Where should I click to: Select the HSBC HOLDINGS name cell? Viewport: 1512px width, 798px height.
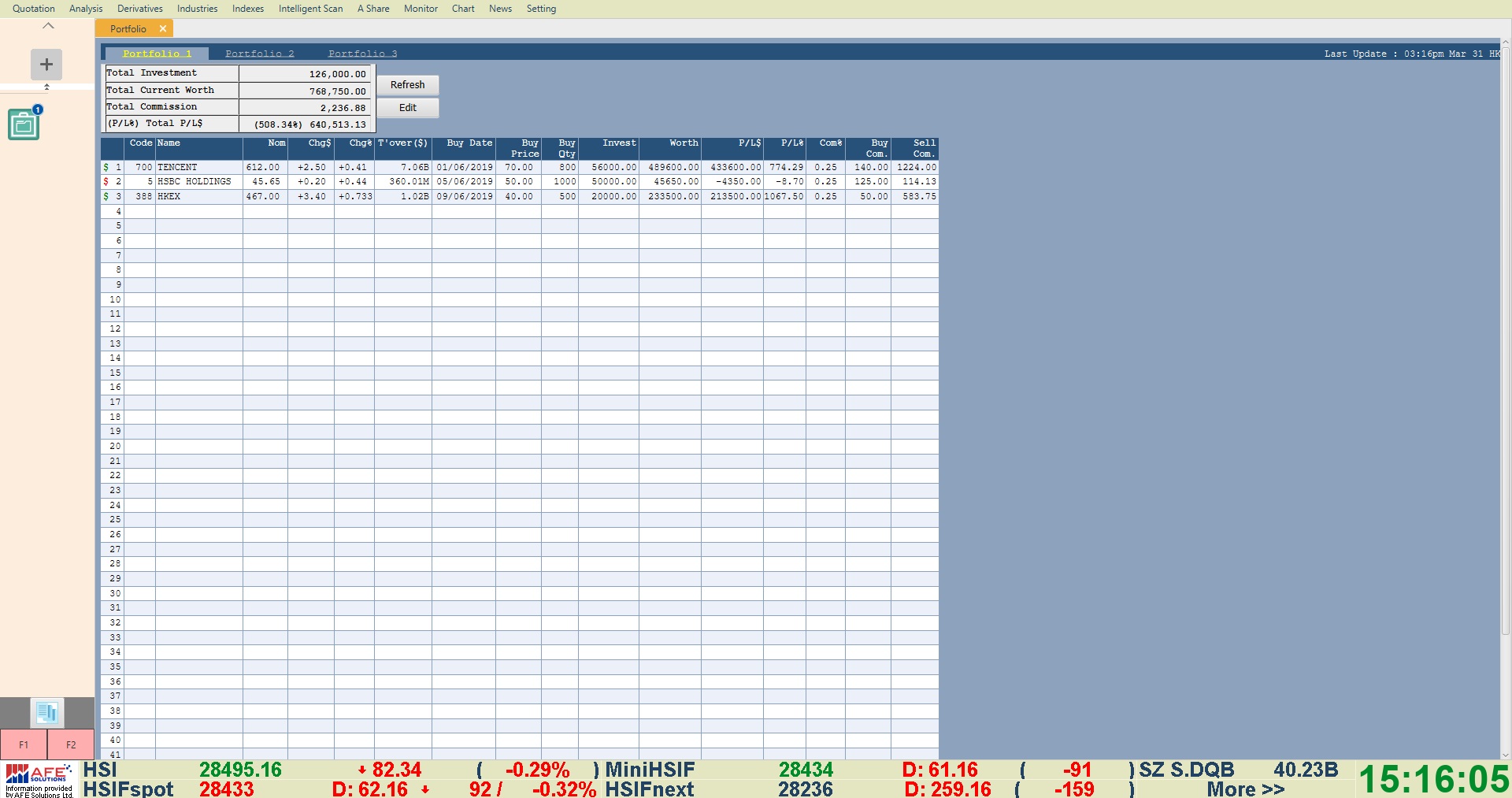199,181
